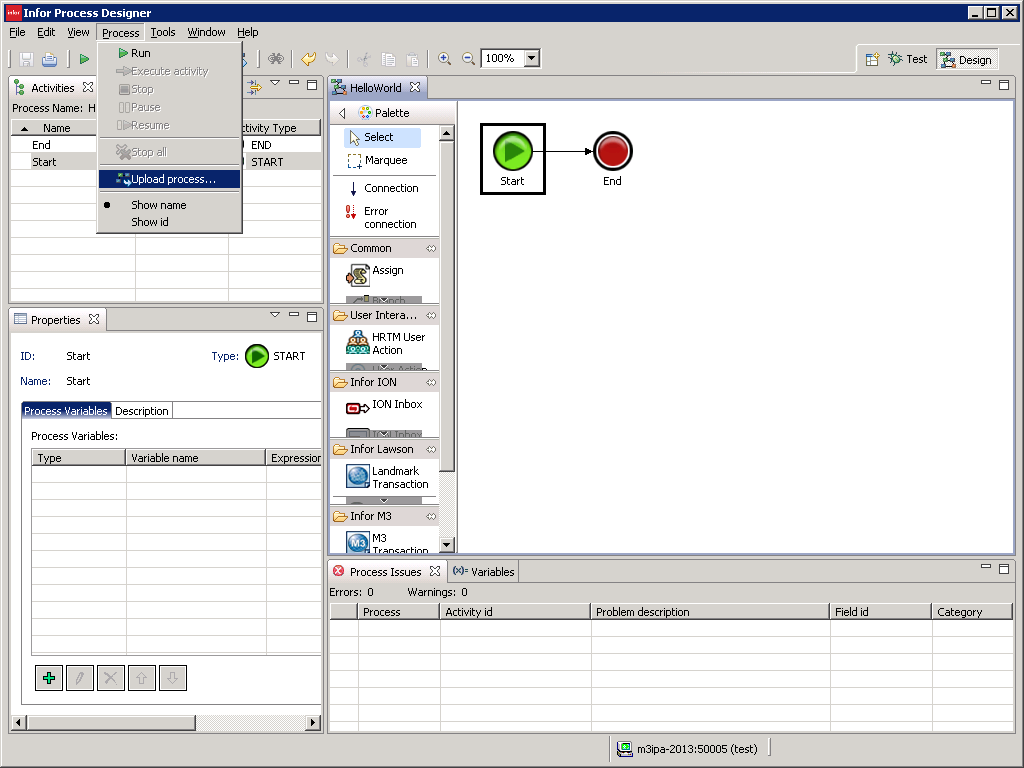The width and height of the screenshot is (1024, 768).
Task: Switch to the Design perspective
Action: 966,60
